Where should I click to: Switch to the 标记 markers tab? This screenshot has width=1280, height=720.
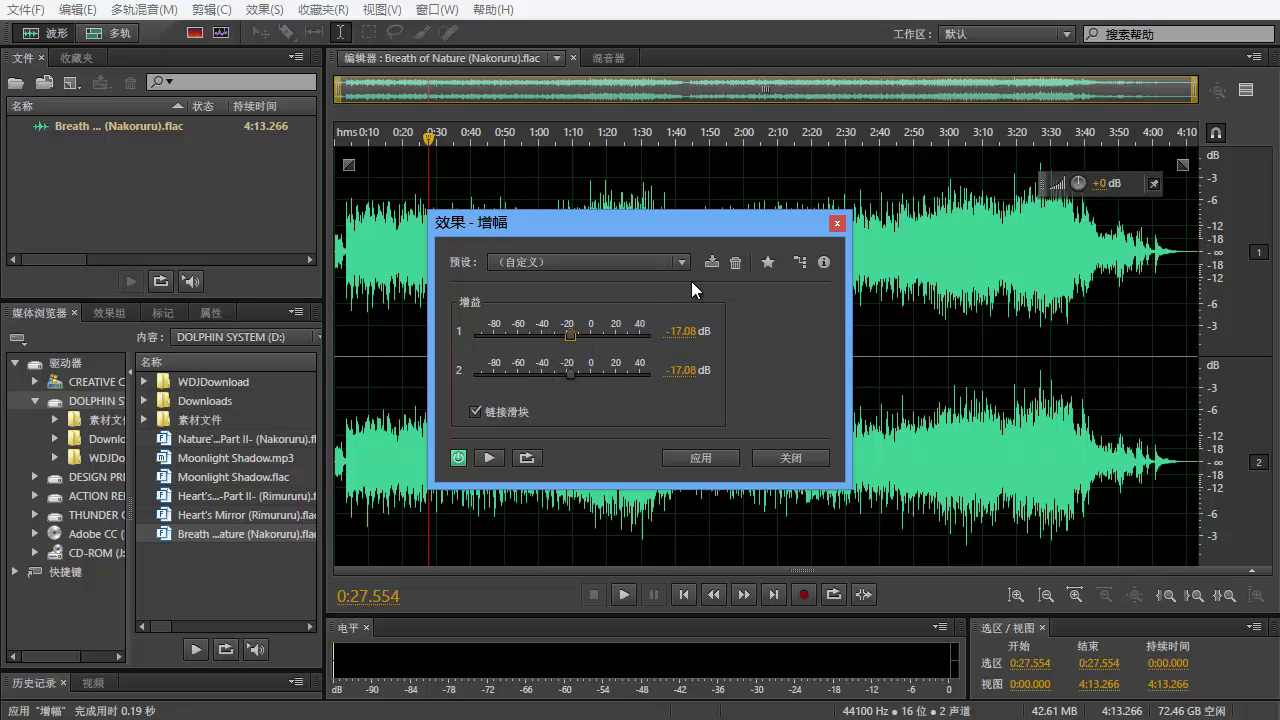point(162,313)
